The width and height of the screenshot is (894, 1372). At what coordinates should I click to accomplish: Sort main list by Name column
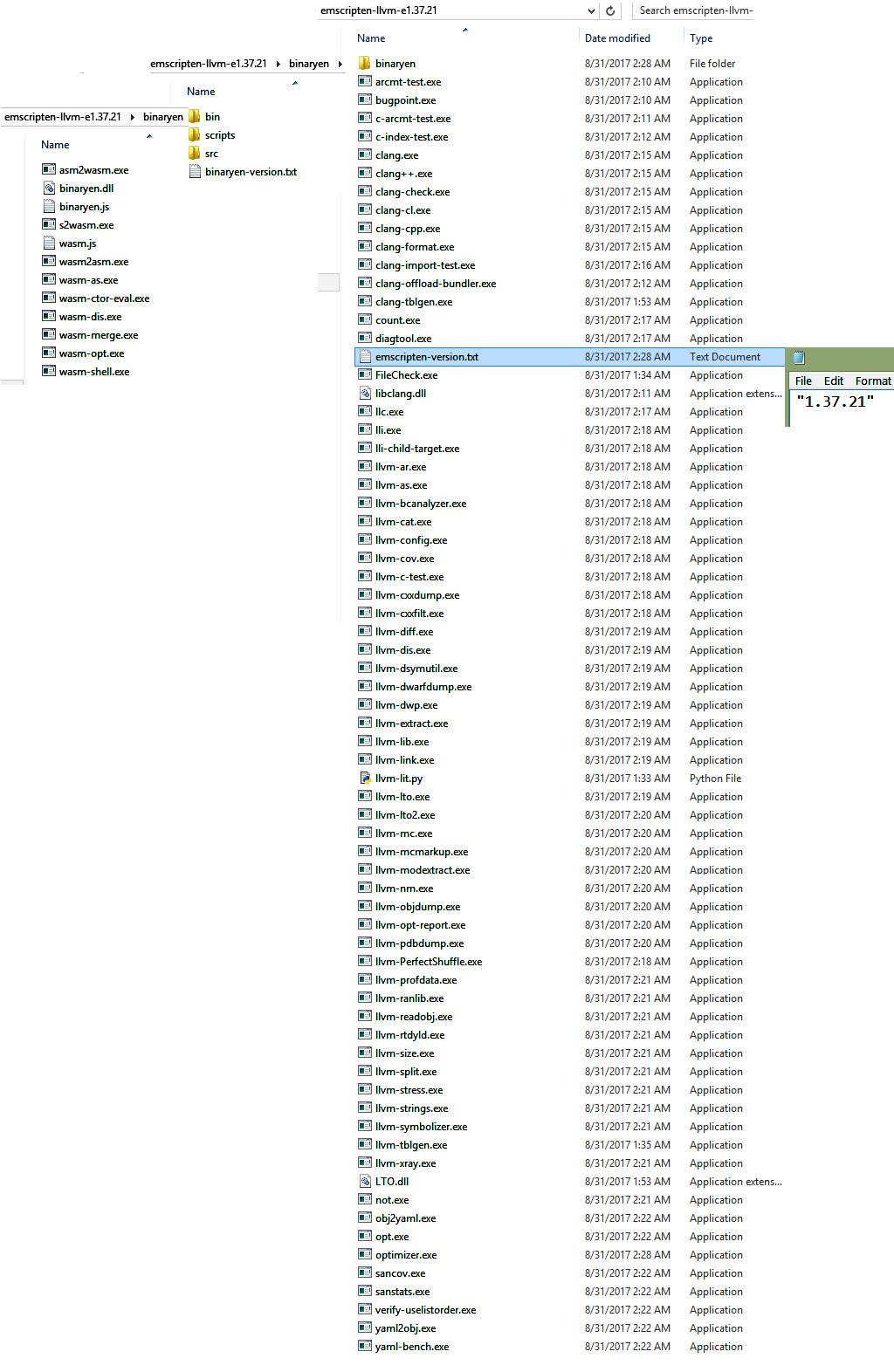[x=371, y=38]
